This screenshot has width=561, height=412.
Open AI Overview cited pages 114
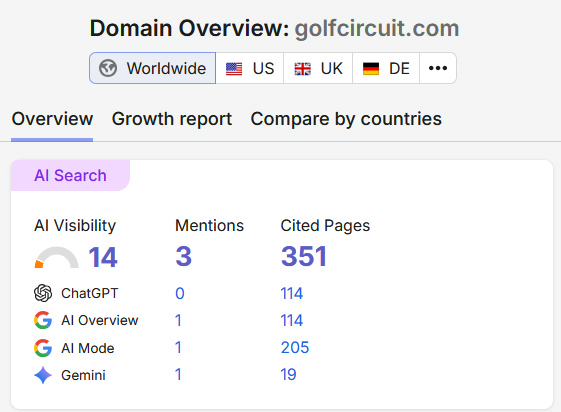pos(292,320)
